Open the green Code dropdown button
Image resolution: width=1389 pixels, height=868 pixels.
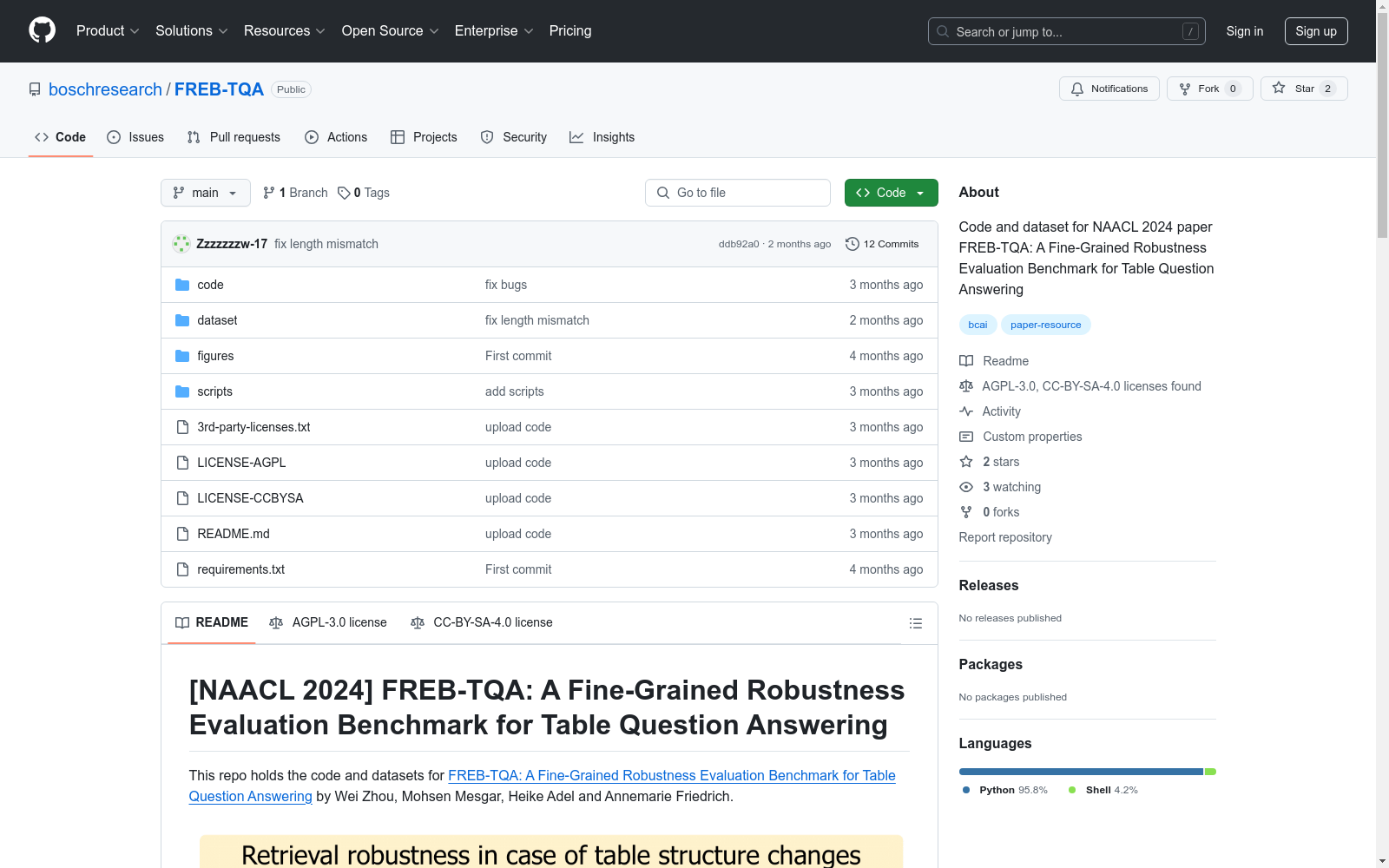tap(891, 193)
